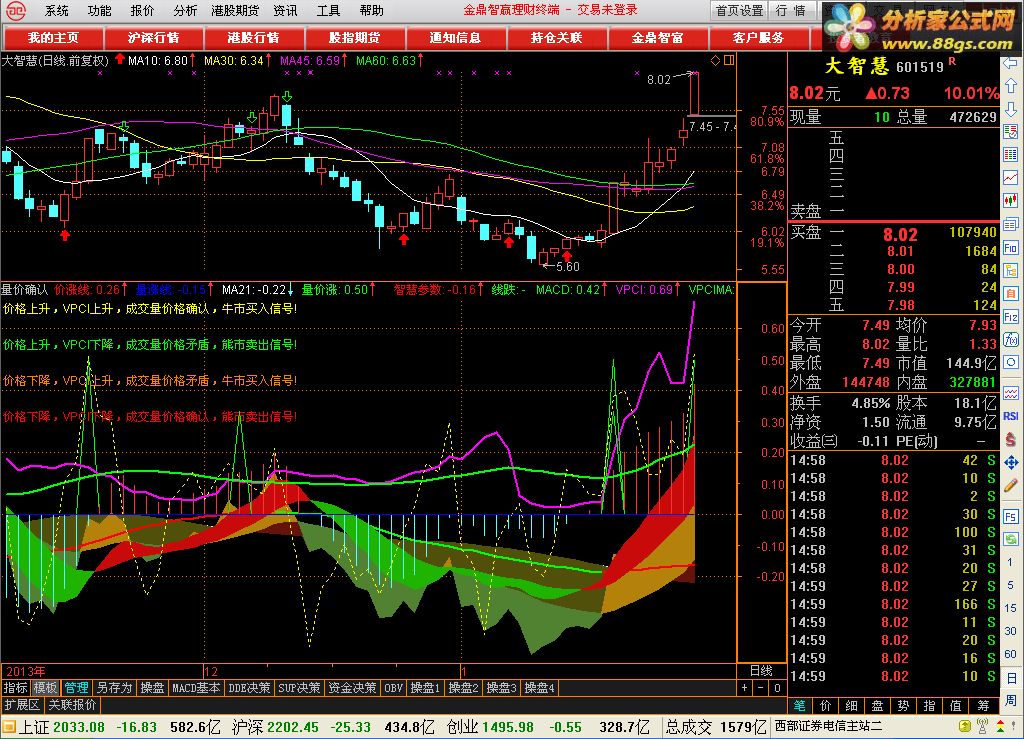Switch to daily 日 period in sidebar
The height and width of the screenshot is (739, 1024).
tap(1010, 678)
